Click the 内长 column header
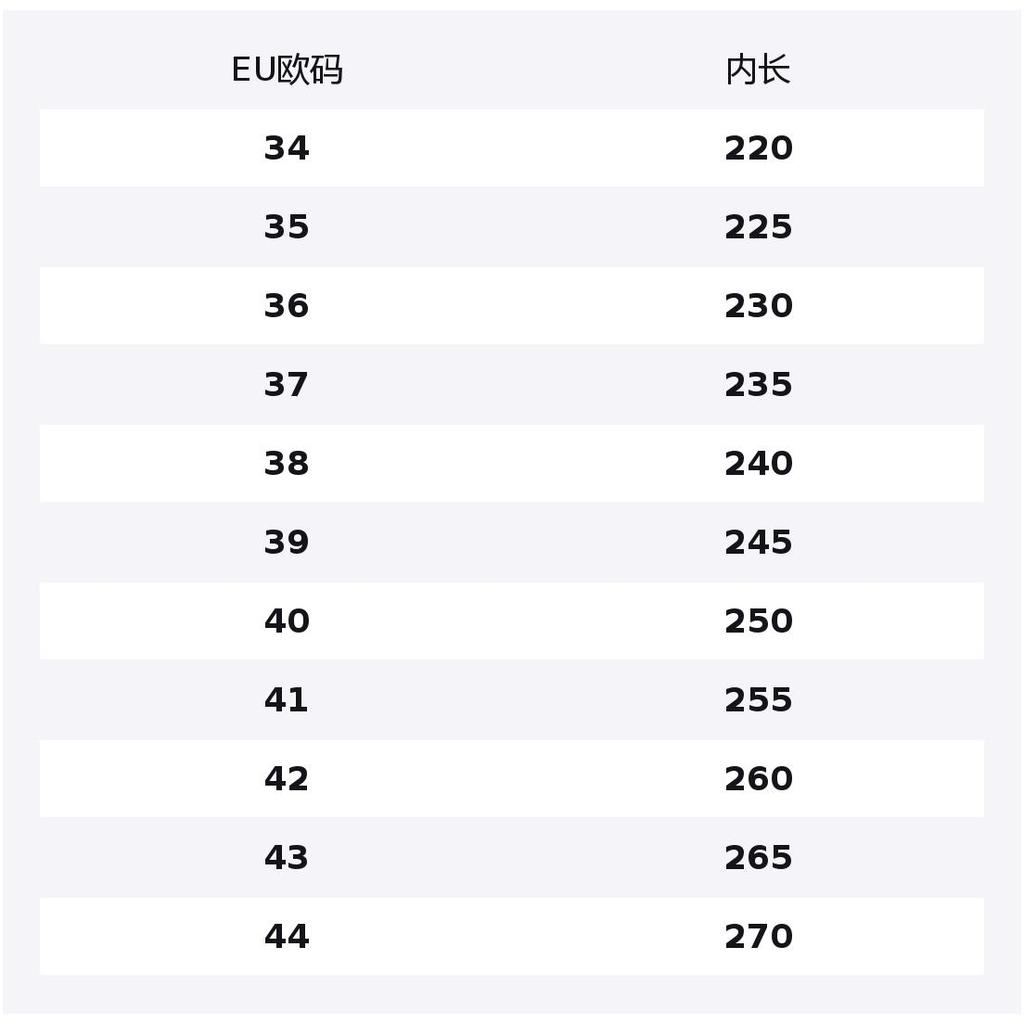 pos(758,70)
